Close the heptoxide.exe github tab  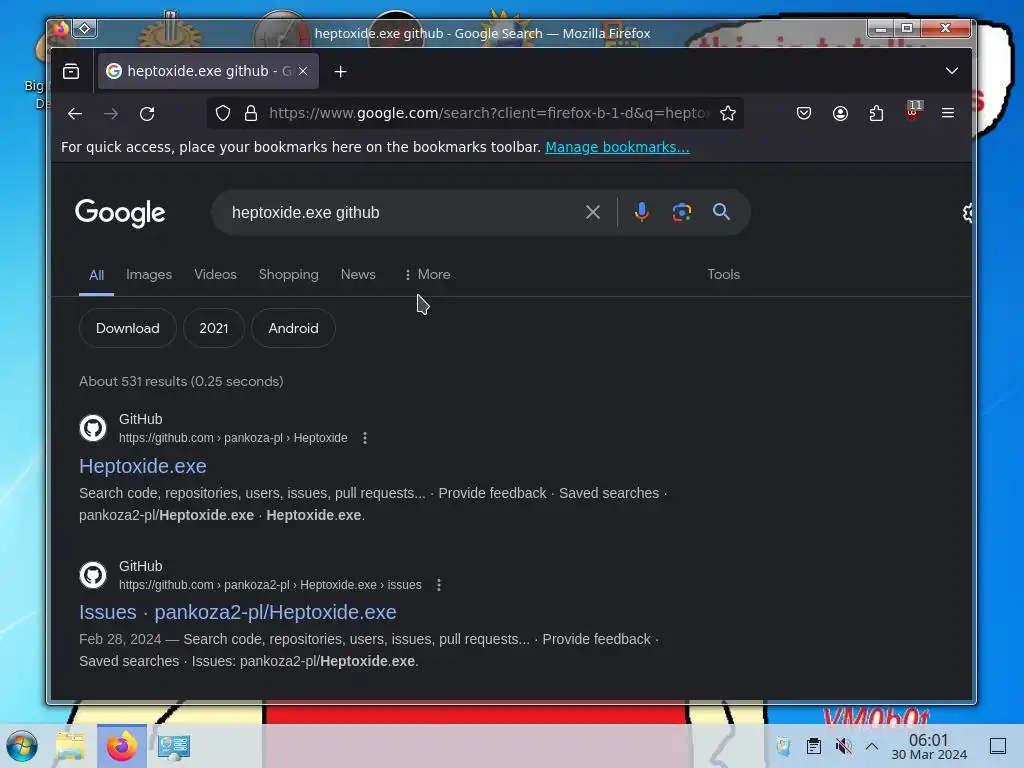point(303,71)
